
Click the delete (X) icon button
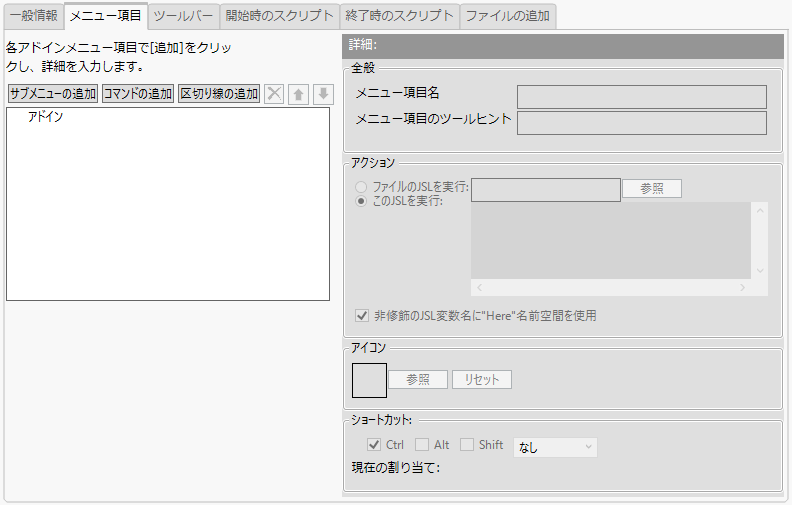click(x=274, y=94)
